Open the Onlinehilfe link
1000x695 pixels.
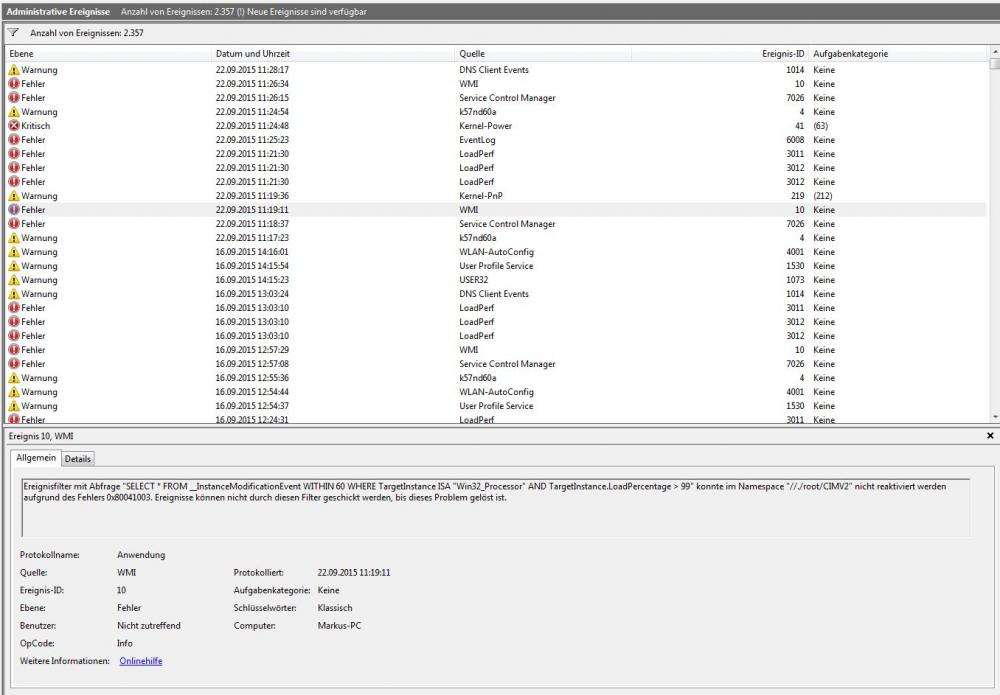pos(140,661)
